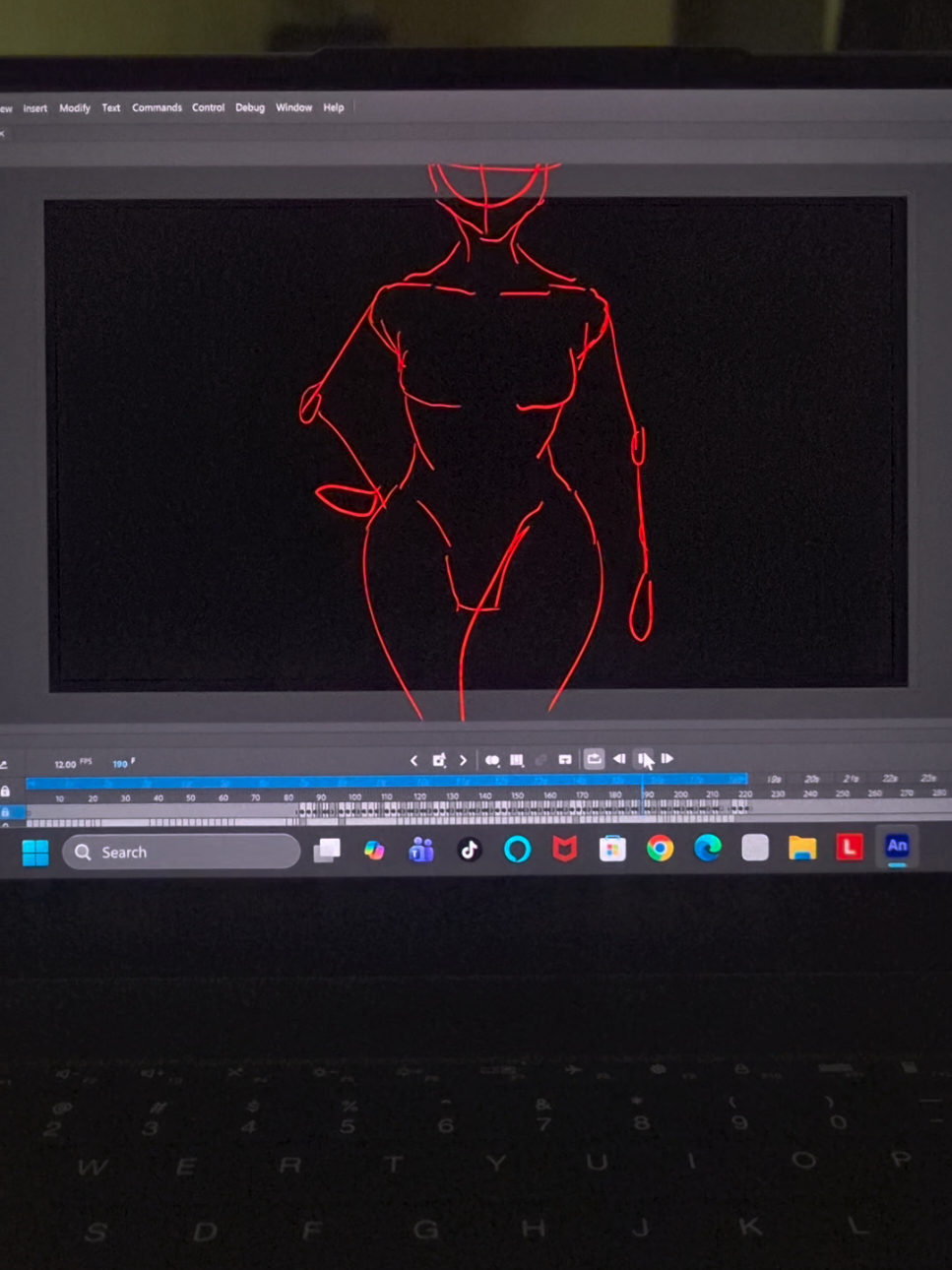Open Microsoft Teams from the taskbar
The image size is (952, 1270).
(x=421, y=850)
